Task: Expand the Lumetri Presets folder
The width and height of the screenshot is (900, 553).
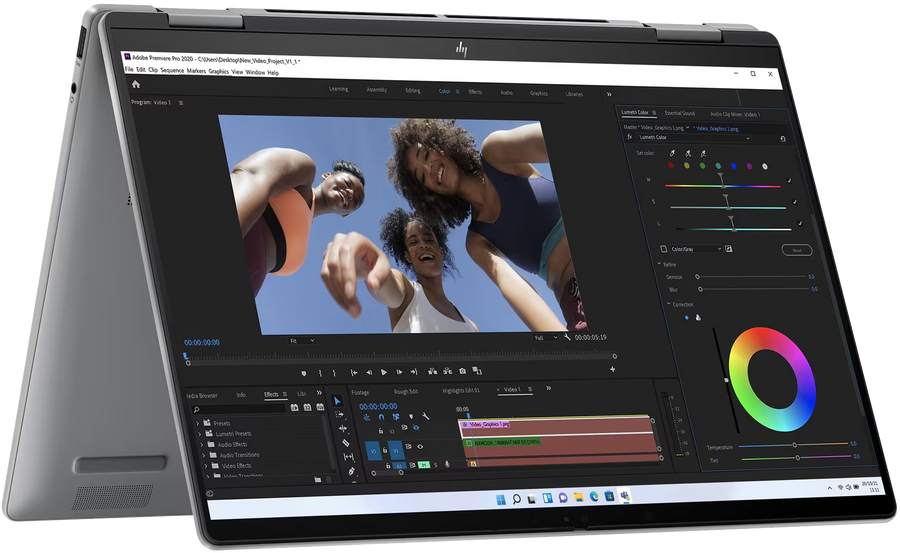Action: pyautogui.click(x=200, y=434)
